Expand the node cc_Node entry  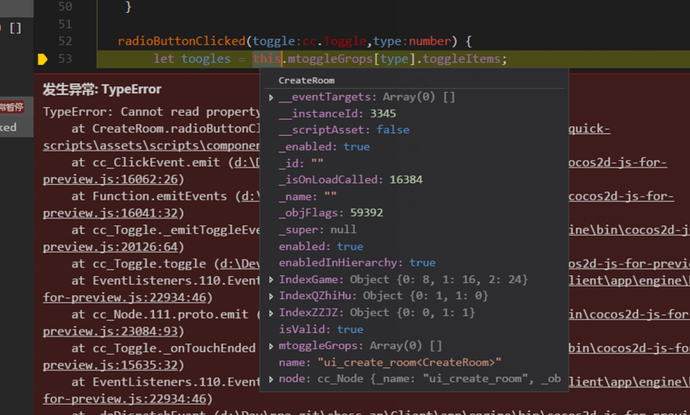pyautogui.click(x=271, y=379)
